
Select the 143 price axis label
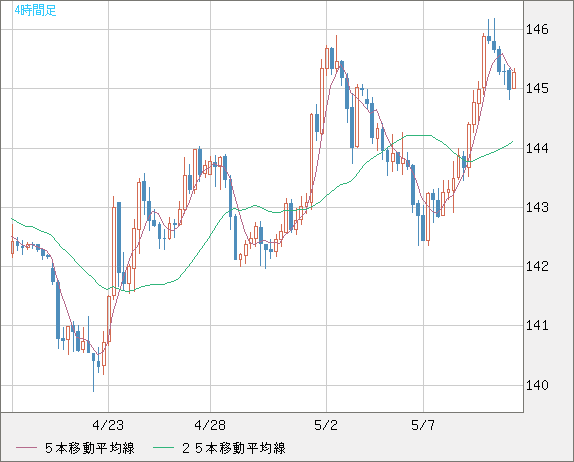pyautogui.click(x=537, y=207)
